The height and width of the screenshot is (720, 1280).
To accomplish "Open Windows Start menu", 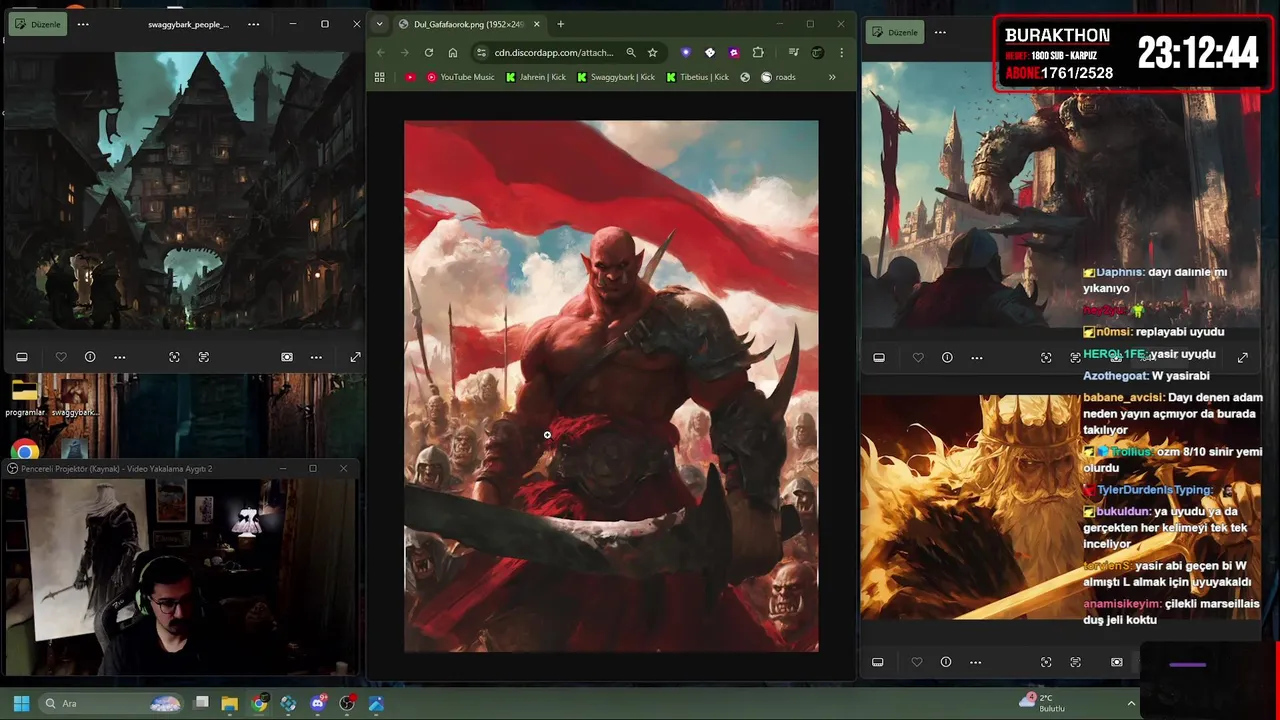I will [x=21, y=704].
